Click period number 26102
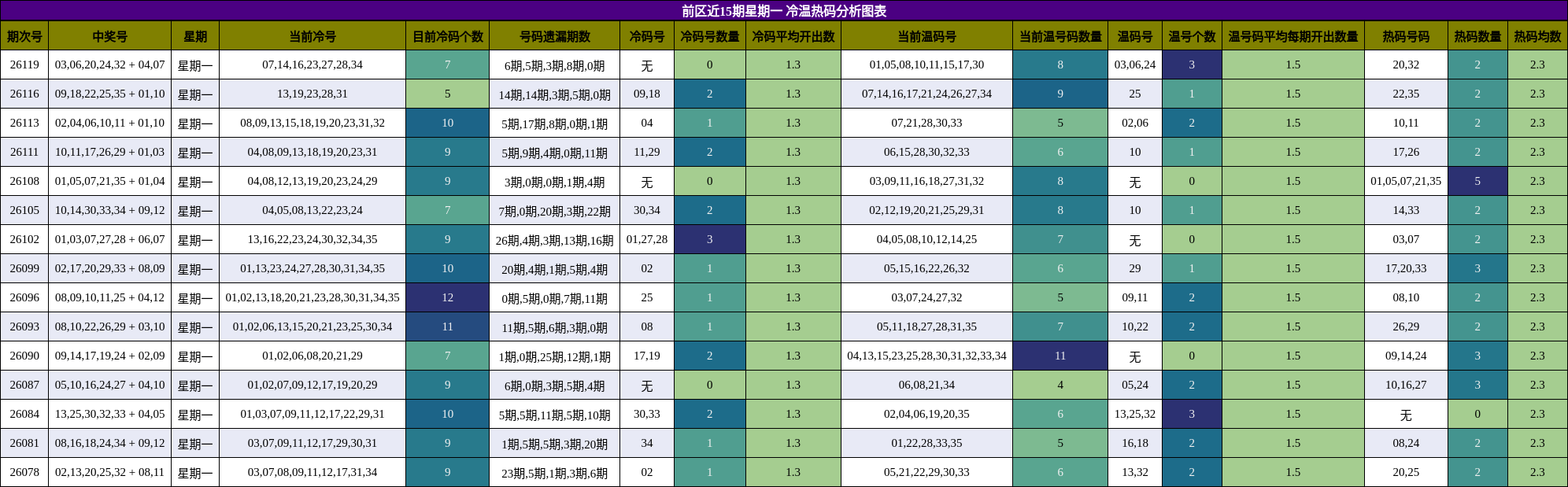Screen dimensions: 1568x487 pos(24,239)
